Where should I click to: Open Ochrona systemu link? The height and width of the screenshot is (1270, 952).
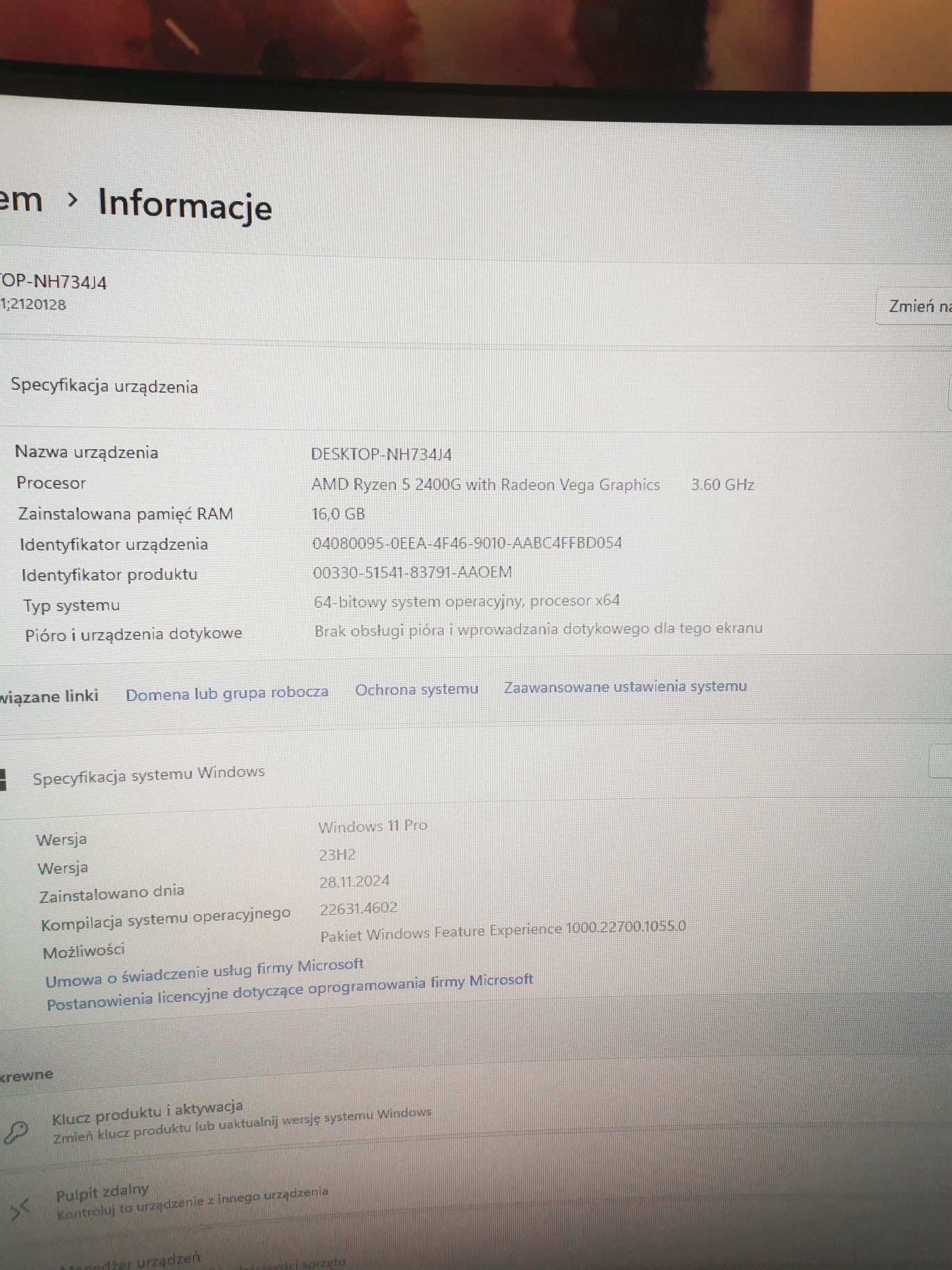pos(417,689)
